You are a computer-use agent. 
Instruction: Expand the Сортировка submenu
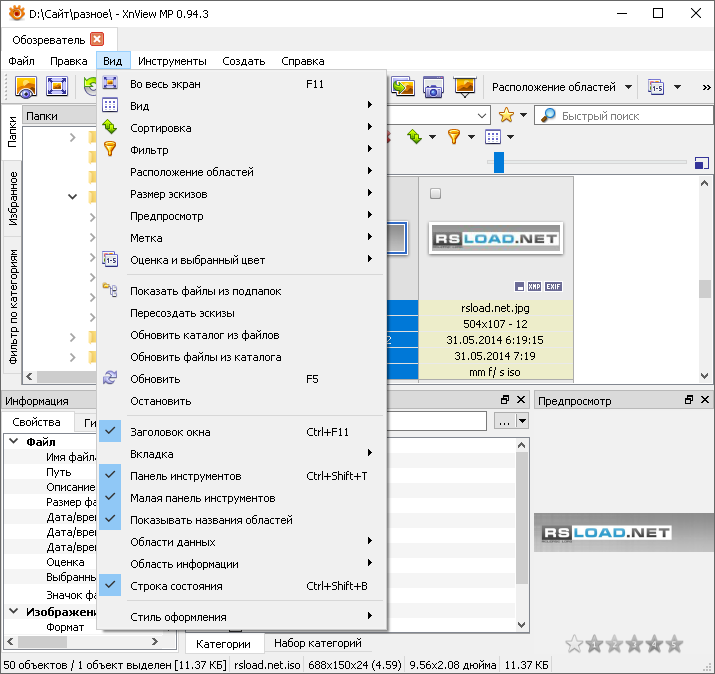point(160,128)
